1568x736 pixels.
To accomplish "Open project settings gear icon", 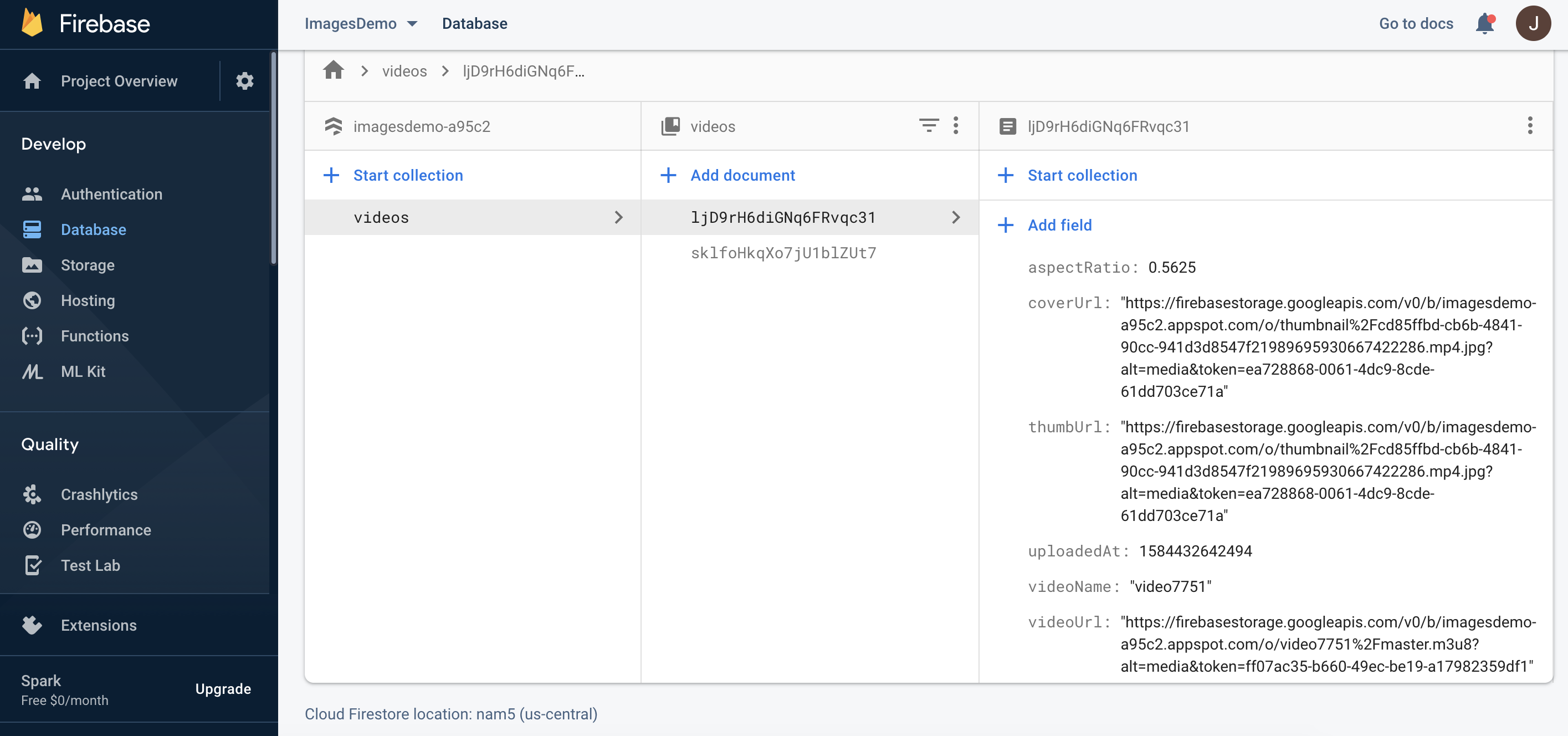I will (x=245, y=80).
